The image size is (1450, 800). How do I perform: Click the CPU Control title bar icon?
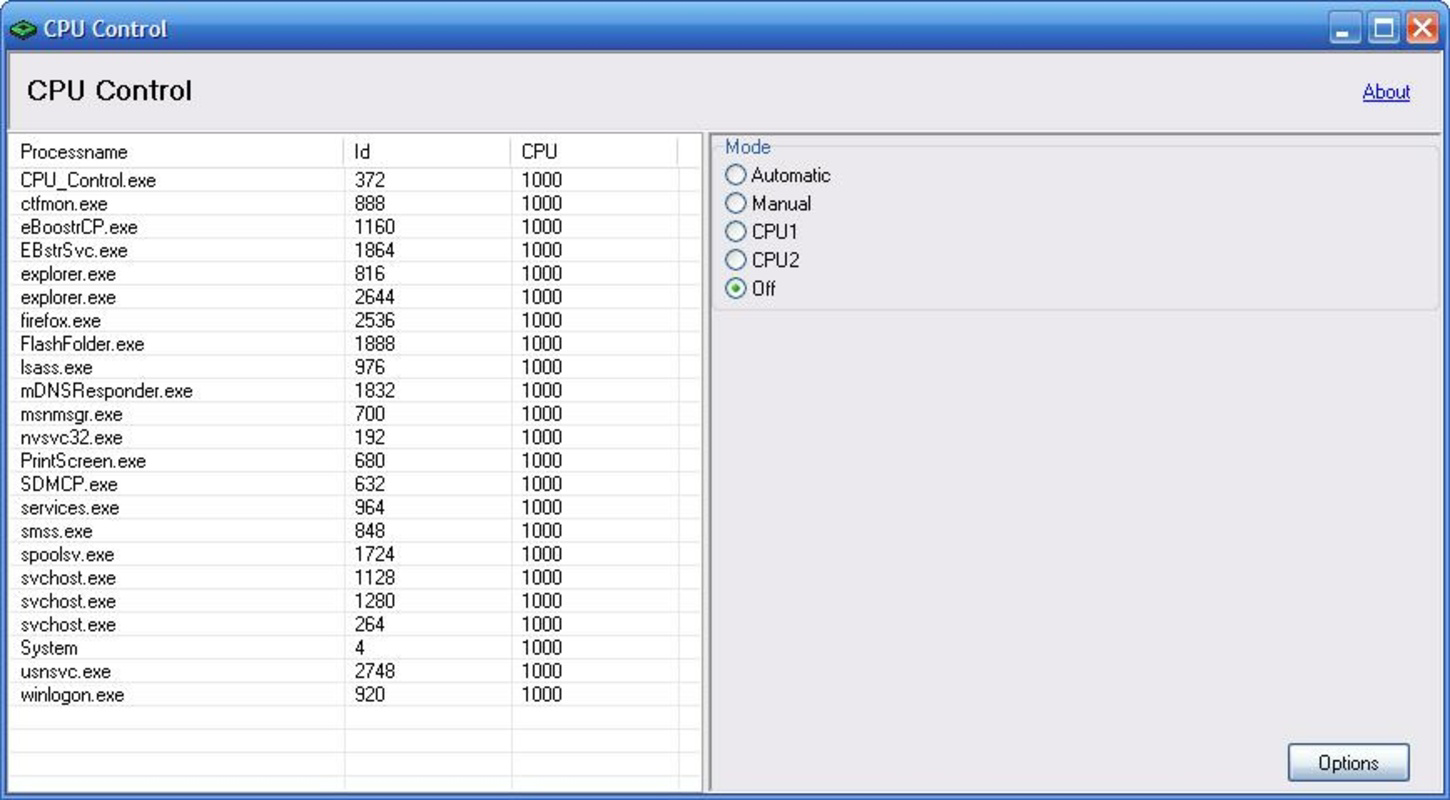[x=22, y=29]
